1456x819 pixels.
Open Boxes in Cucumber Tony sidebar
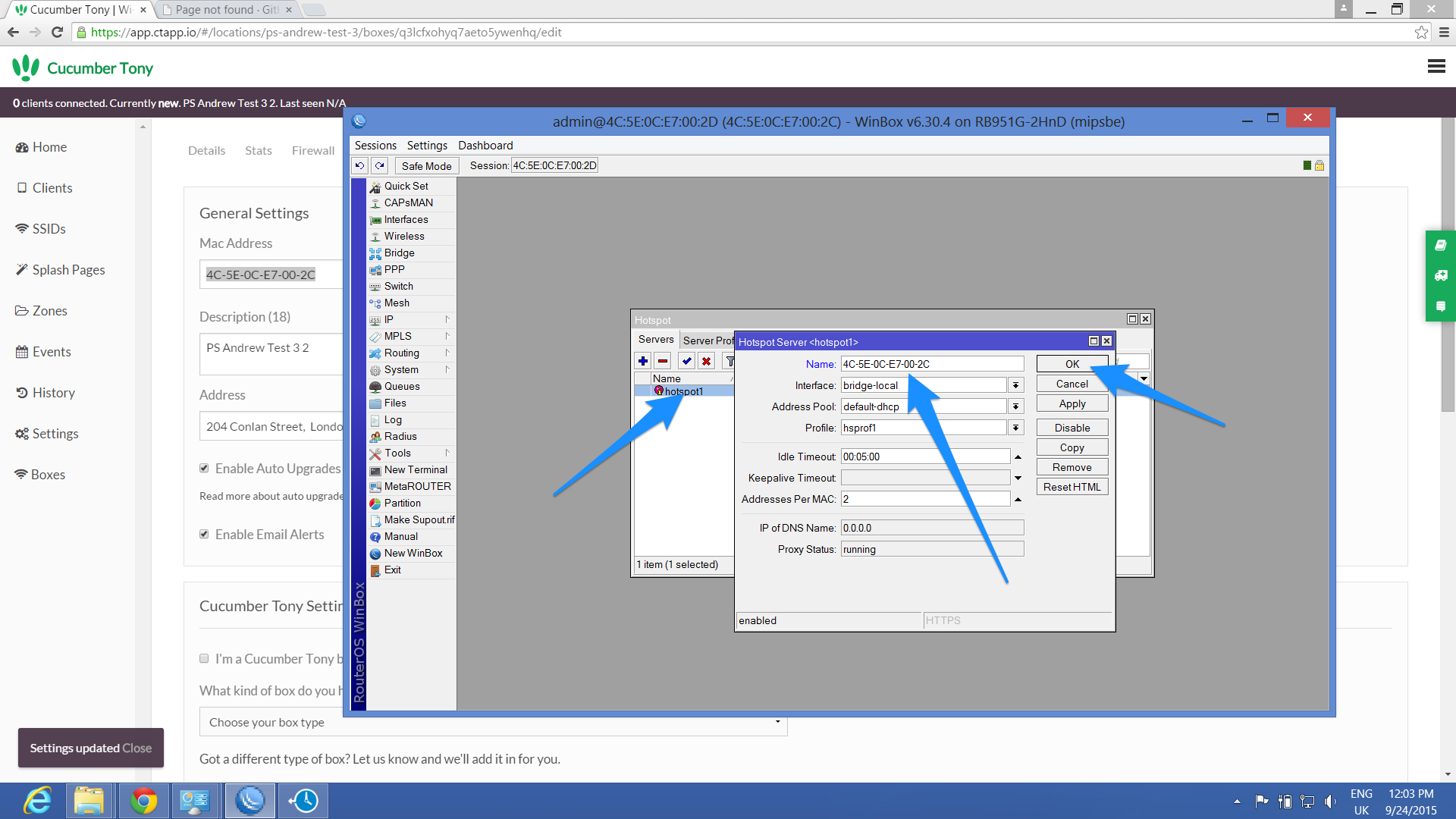(40, 475)
